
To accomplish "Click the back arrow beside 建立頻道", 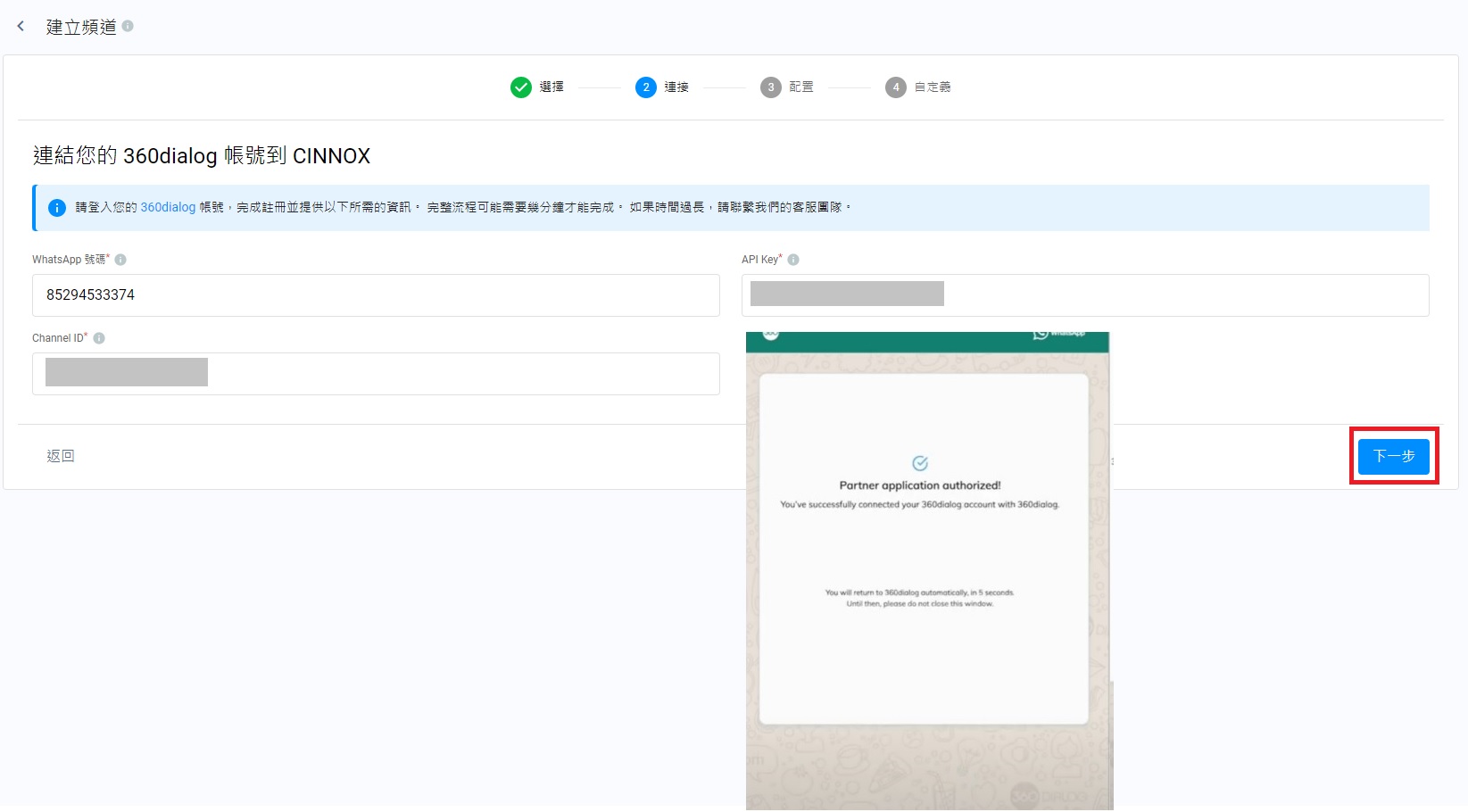I will pos(21,27).
